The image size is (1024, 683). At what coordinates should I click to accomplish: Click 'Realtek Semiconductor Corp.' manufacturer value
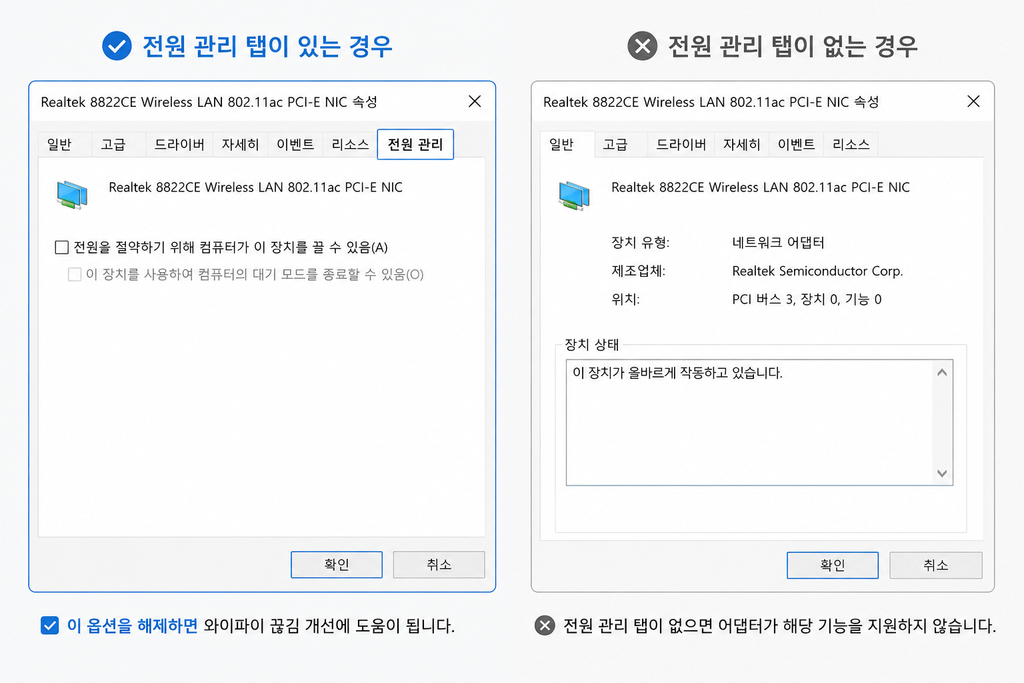click(x=818, y=271)
